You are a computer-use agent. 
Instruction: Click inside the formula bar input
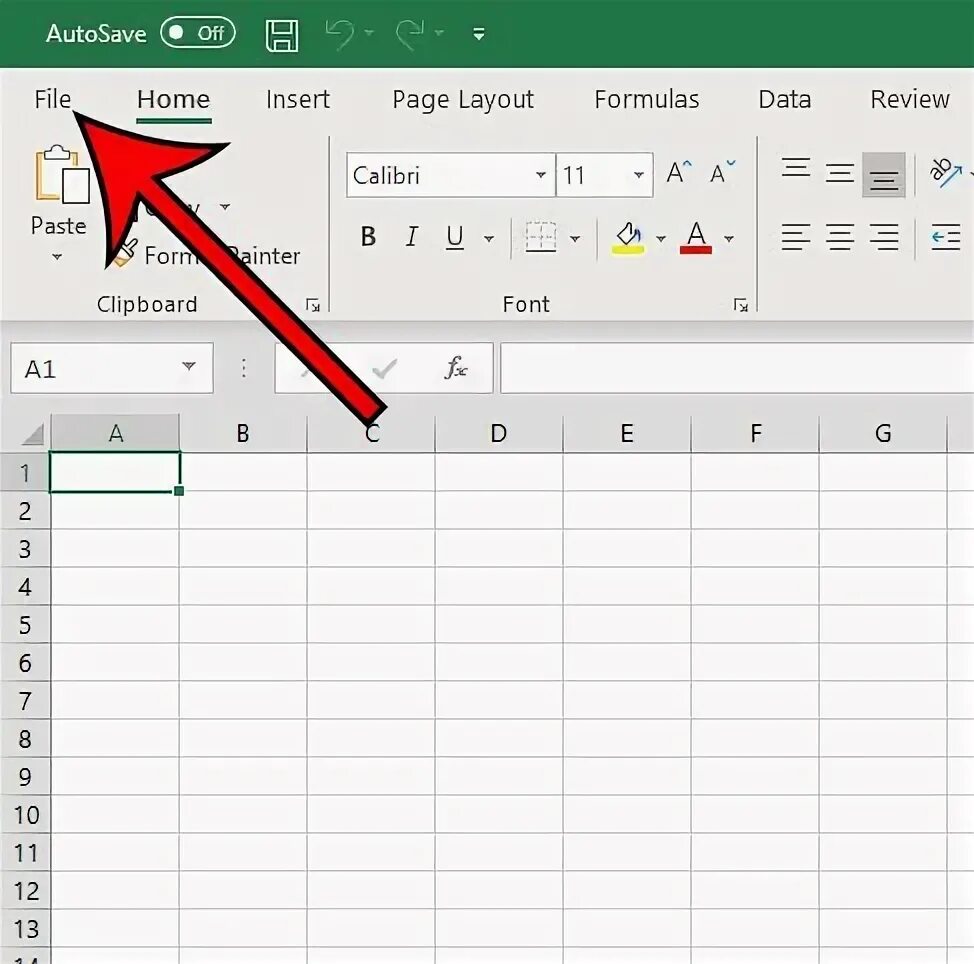pyautogui.click(x=737, y=368)
